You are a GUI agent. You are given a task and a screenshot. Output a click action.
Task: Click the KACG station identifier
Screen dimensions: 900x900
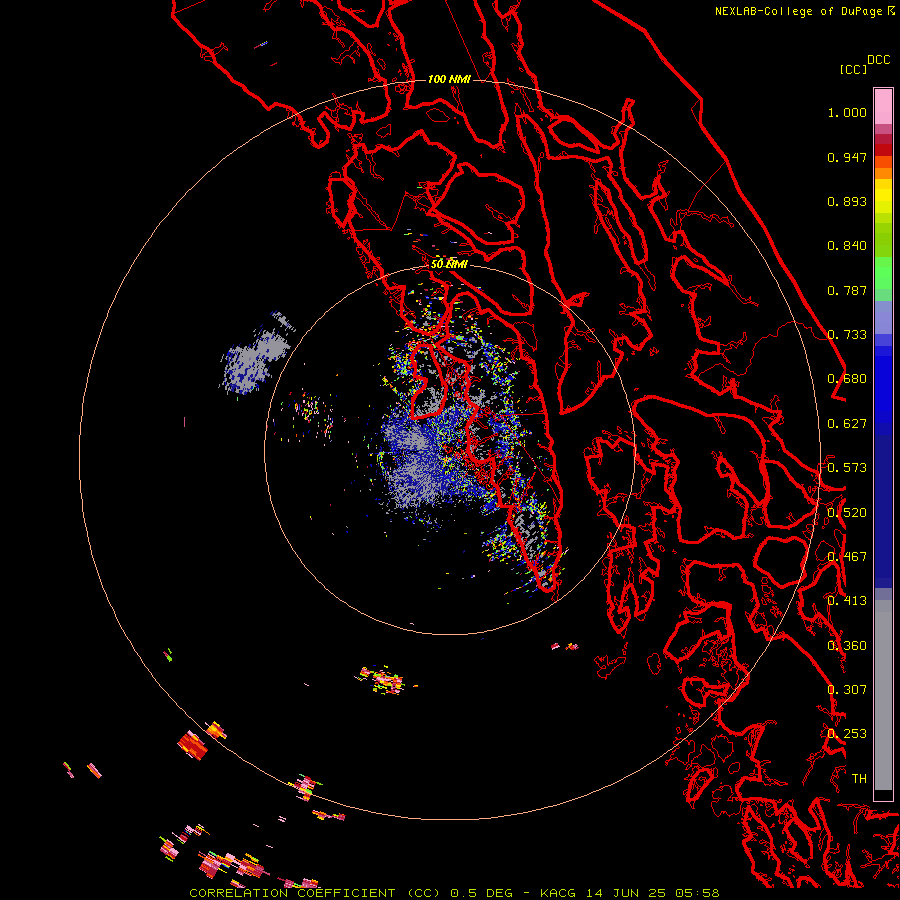557,893
